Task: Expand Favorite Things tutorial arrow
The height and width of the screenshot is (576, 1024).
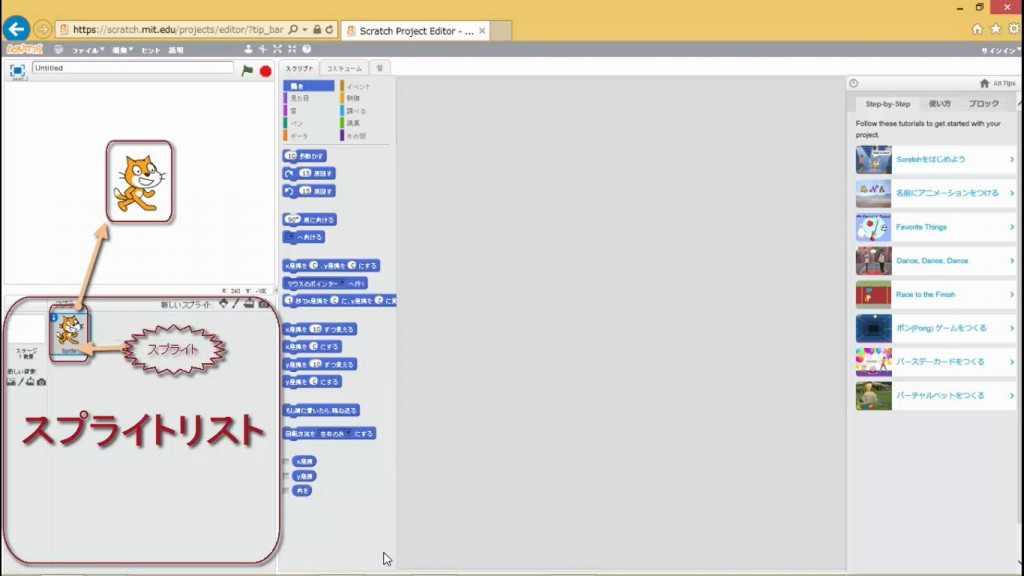Action: click(1012, 227)
